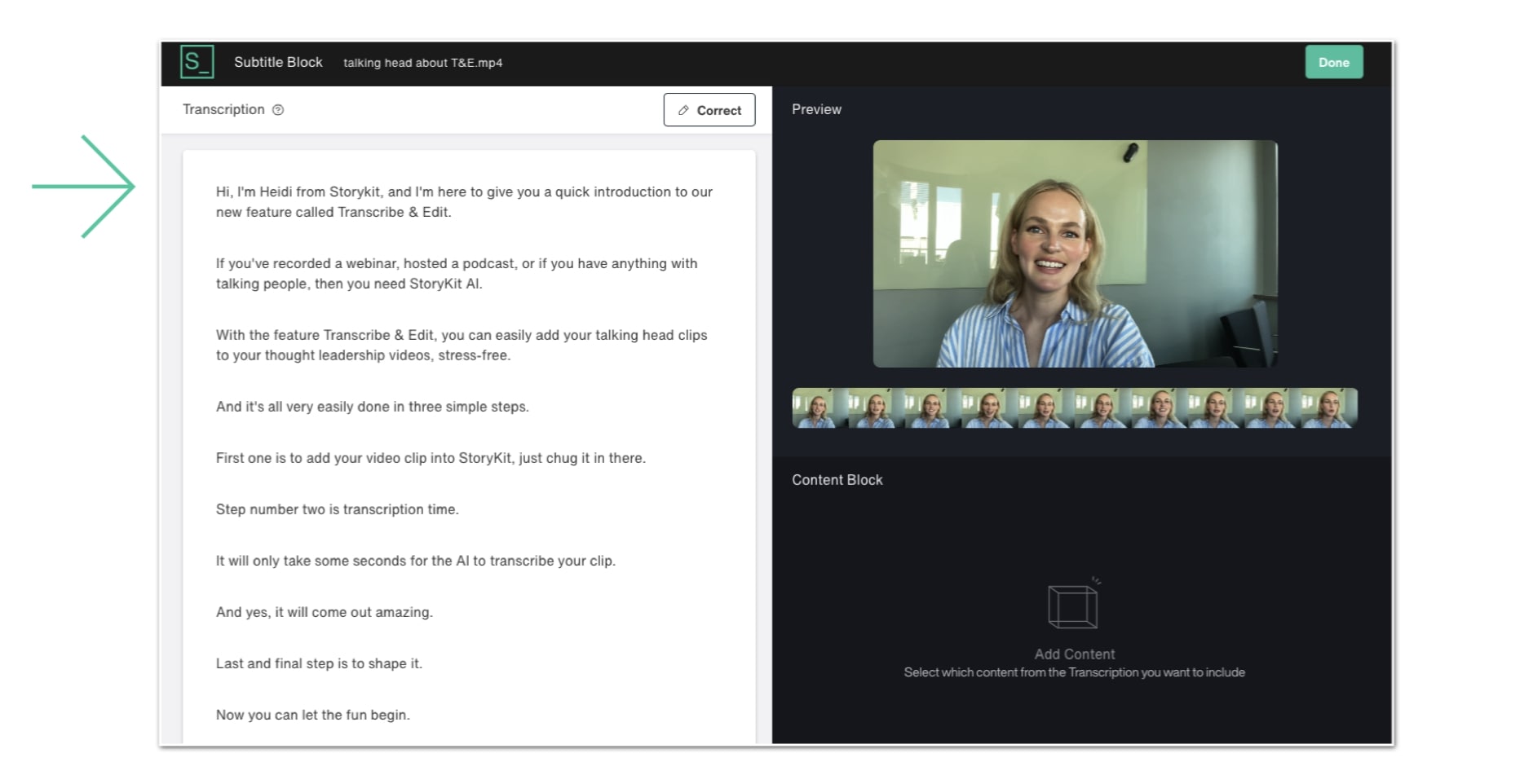This screenshot has height=784, width=1533.
Task: Select the line "Last and final step is to shape it."
Action: coord(319,663)
